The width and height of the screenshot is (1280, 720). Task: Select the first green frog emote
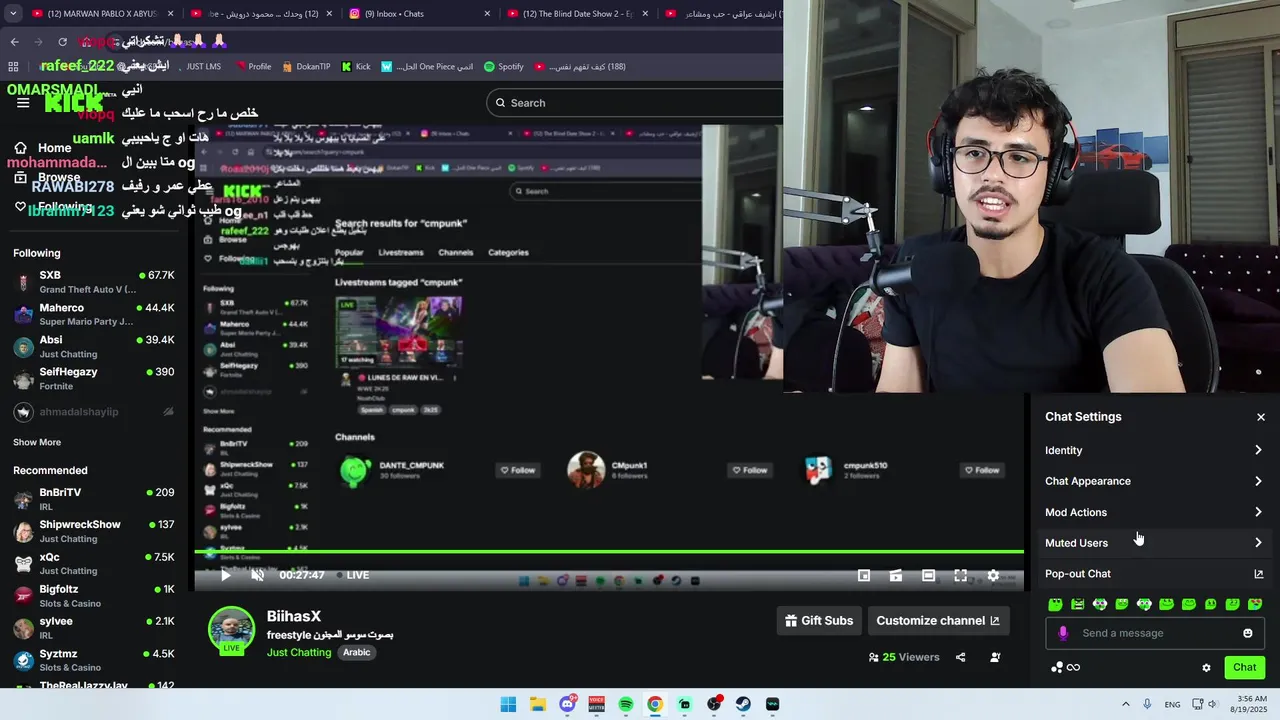point(1055,604)
